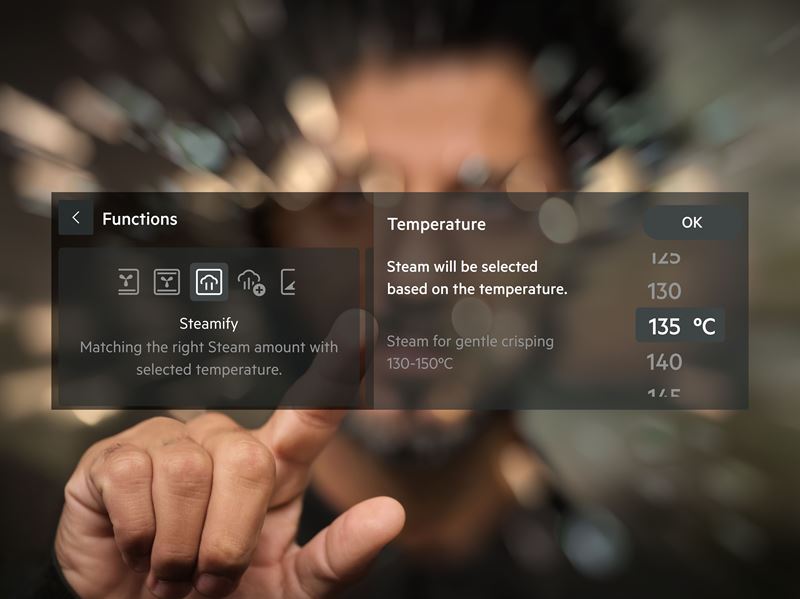Pick the partially visible 145 value
The image size is (800, 599).
664,393
